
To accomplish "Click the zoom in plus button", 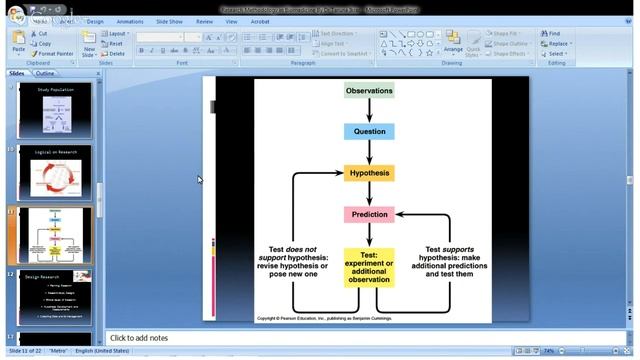I will pyautogui.click(x=616, y=351).
